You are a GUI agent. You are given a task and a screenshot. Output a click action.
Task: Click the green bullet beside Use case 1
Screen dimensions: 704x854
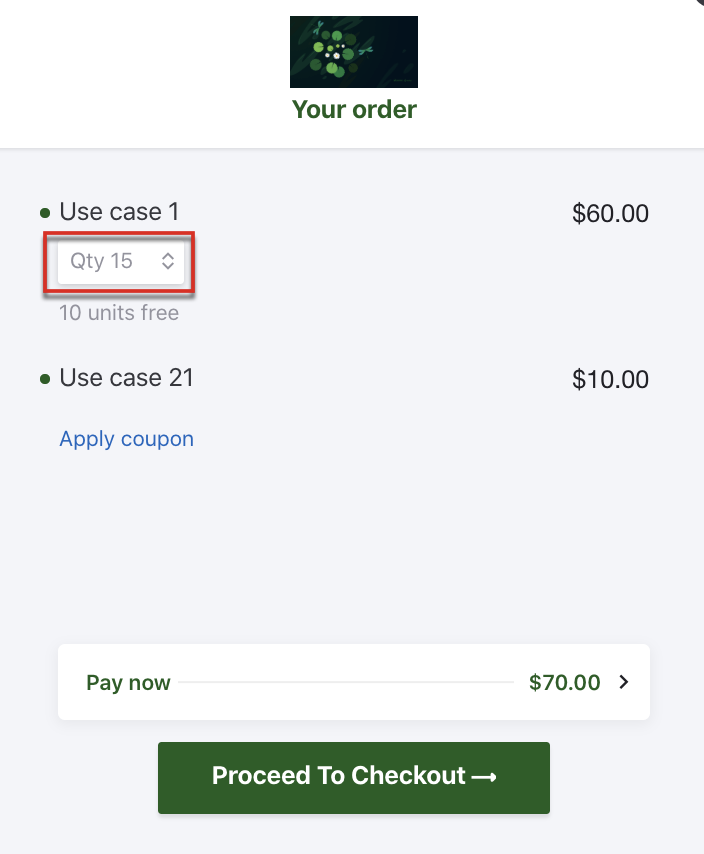coord(45,213)
